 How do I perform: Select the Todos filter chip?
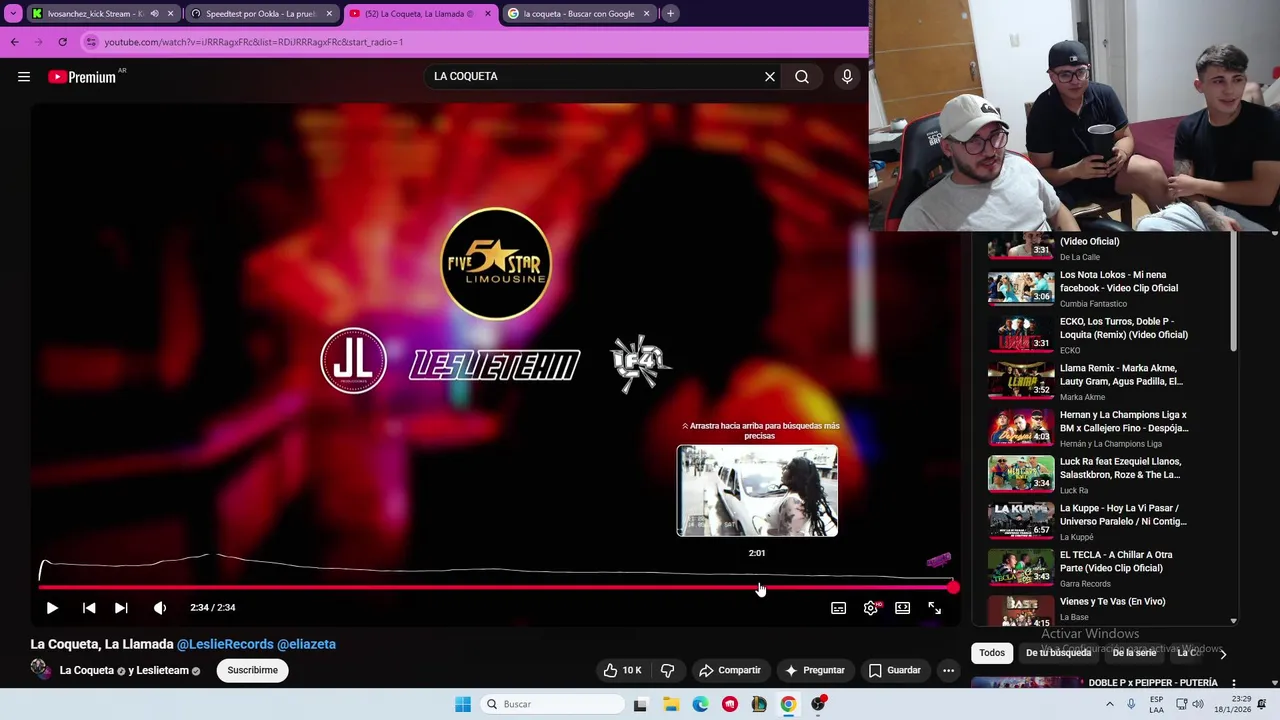[992, 653]
